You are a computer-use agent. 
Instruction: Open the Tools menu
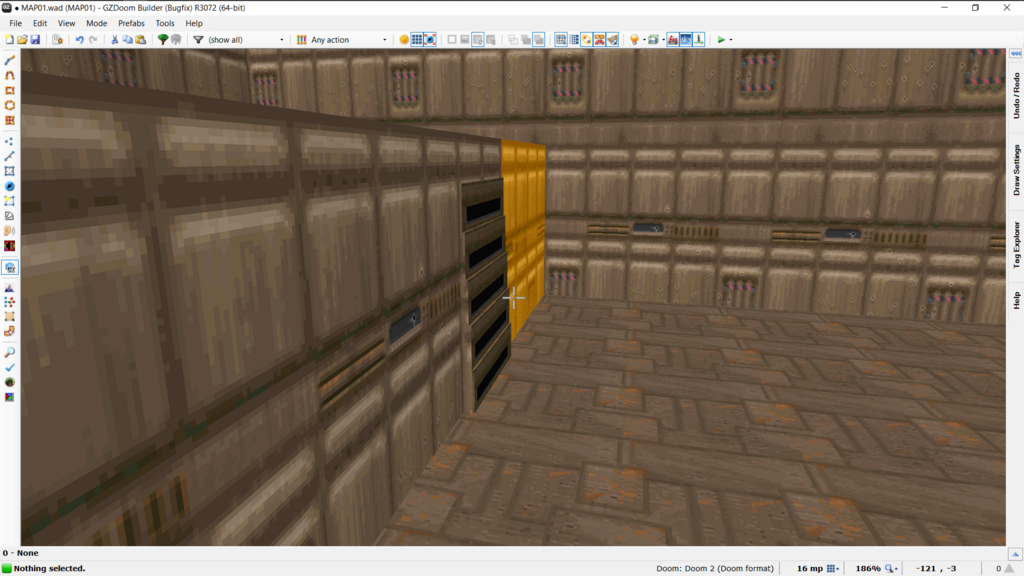(165, 23)
